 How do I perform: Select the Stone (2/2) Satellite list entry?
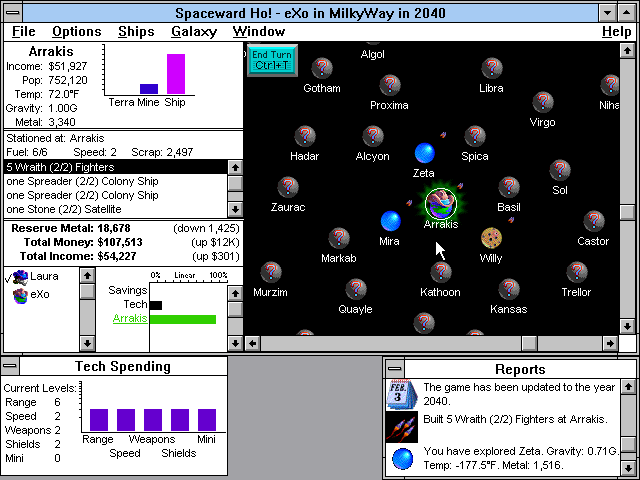63,209
